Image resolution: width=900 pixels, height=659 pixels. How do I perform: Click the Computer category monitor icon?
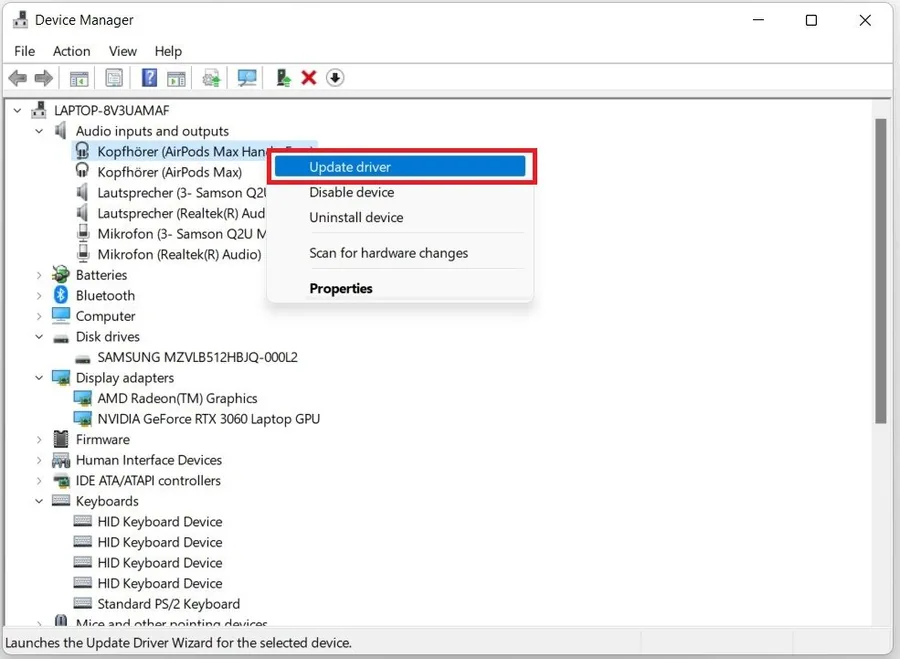(x=60, y=316)
